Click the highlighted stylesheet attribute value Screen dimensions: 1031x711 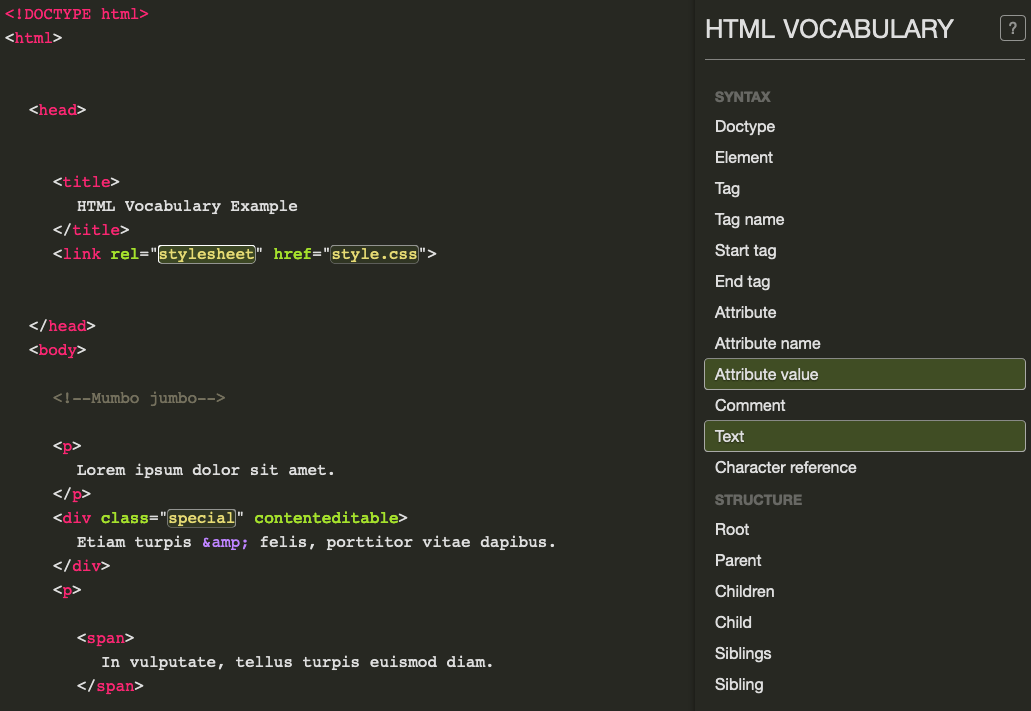(207, 254)
